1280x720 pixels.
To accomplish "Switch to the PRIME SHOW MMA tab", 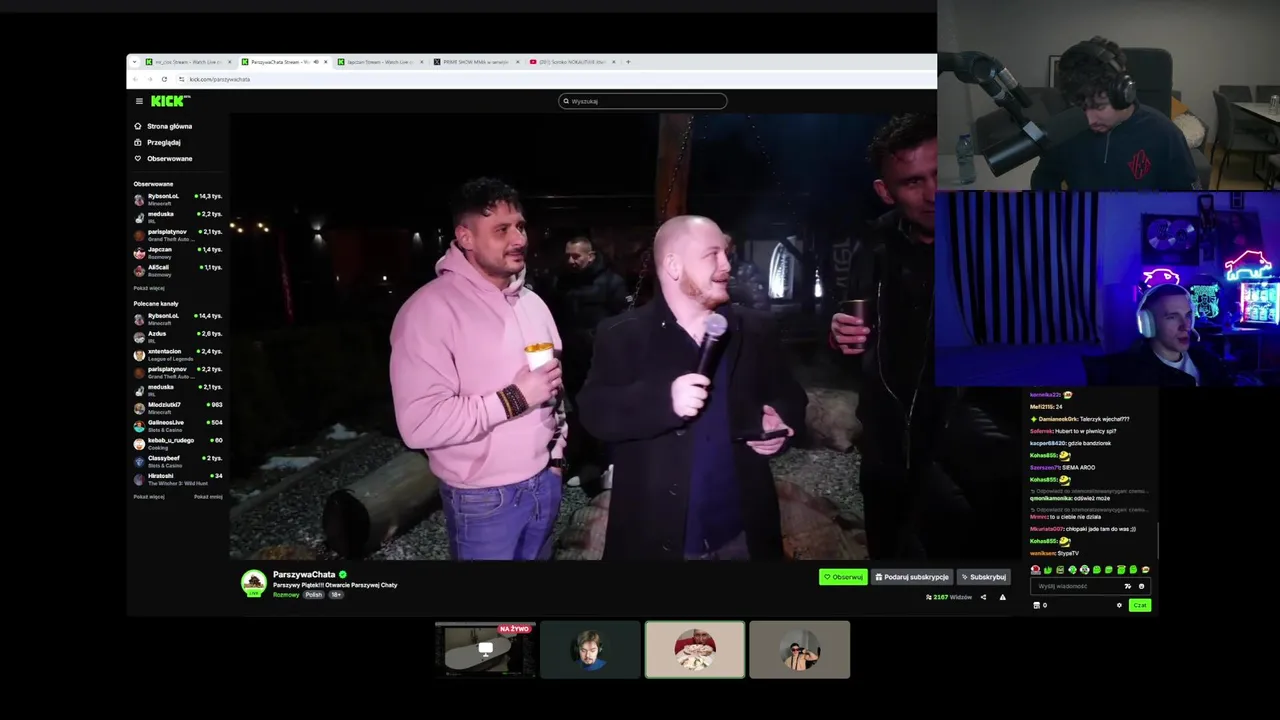I will pos(475,62).
